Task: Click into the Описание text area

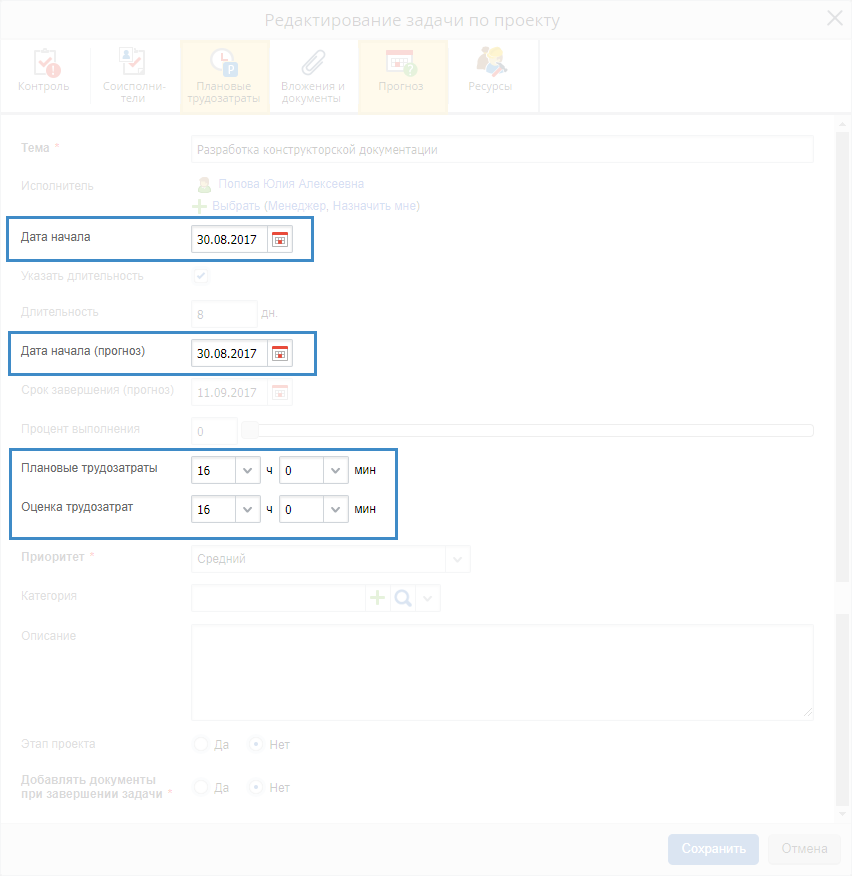Action: 502,672
